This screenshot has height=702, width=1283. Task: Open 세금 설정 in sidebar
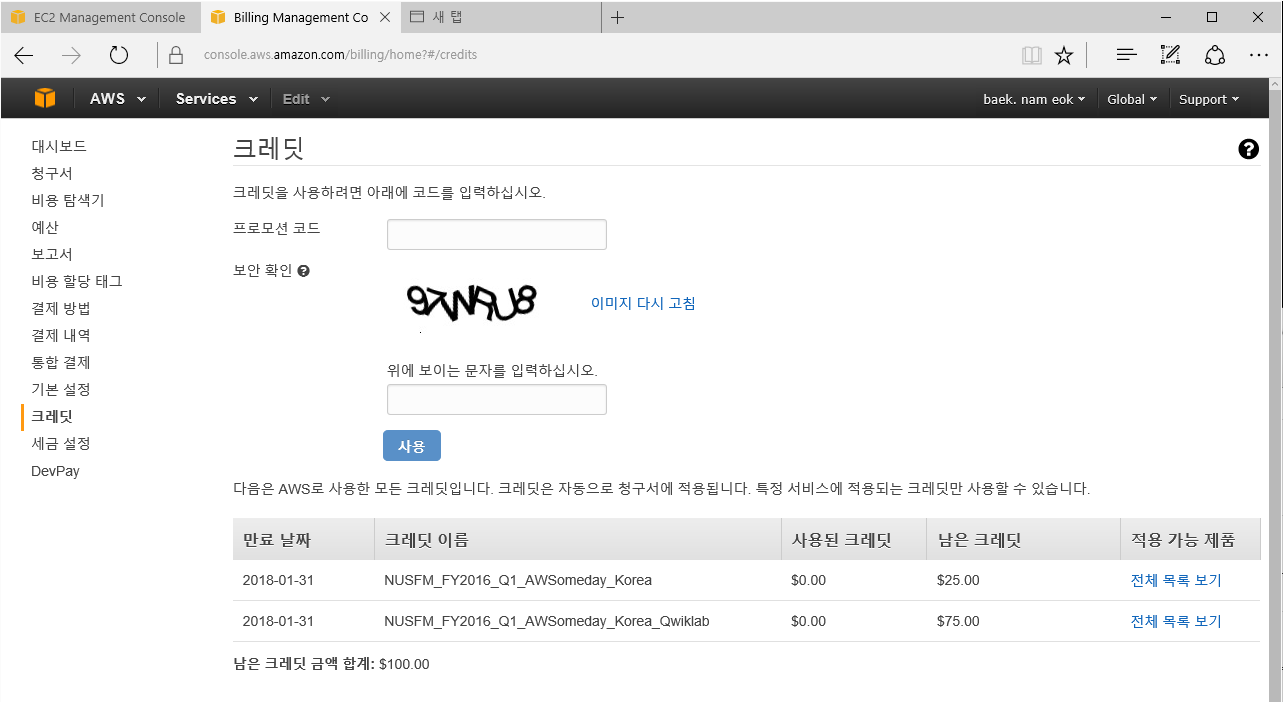click(61, 443)
